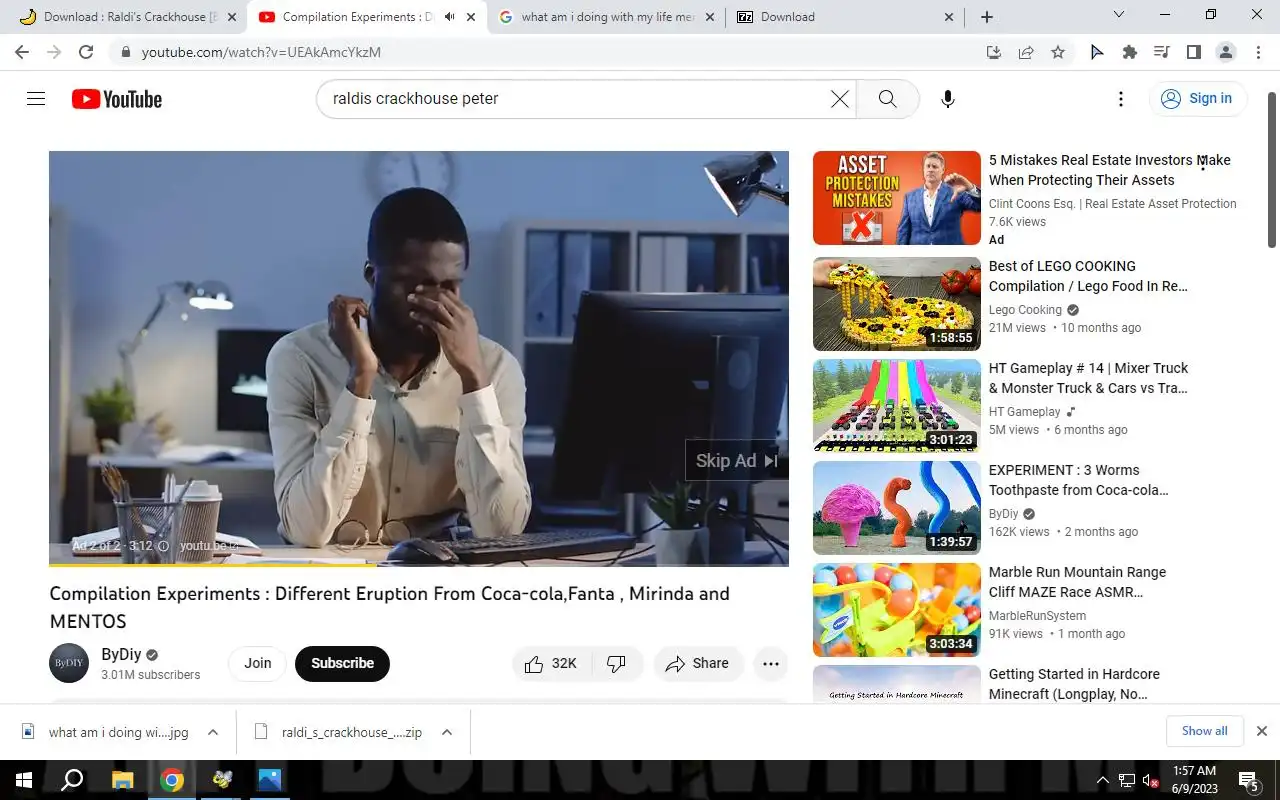Screen dimensions: 1280x800
Task: Share the video
Action: tap(698, 663)
